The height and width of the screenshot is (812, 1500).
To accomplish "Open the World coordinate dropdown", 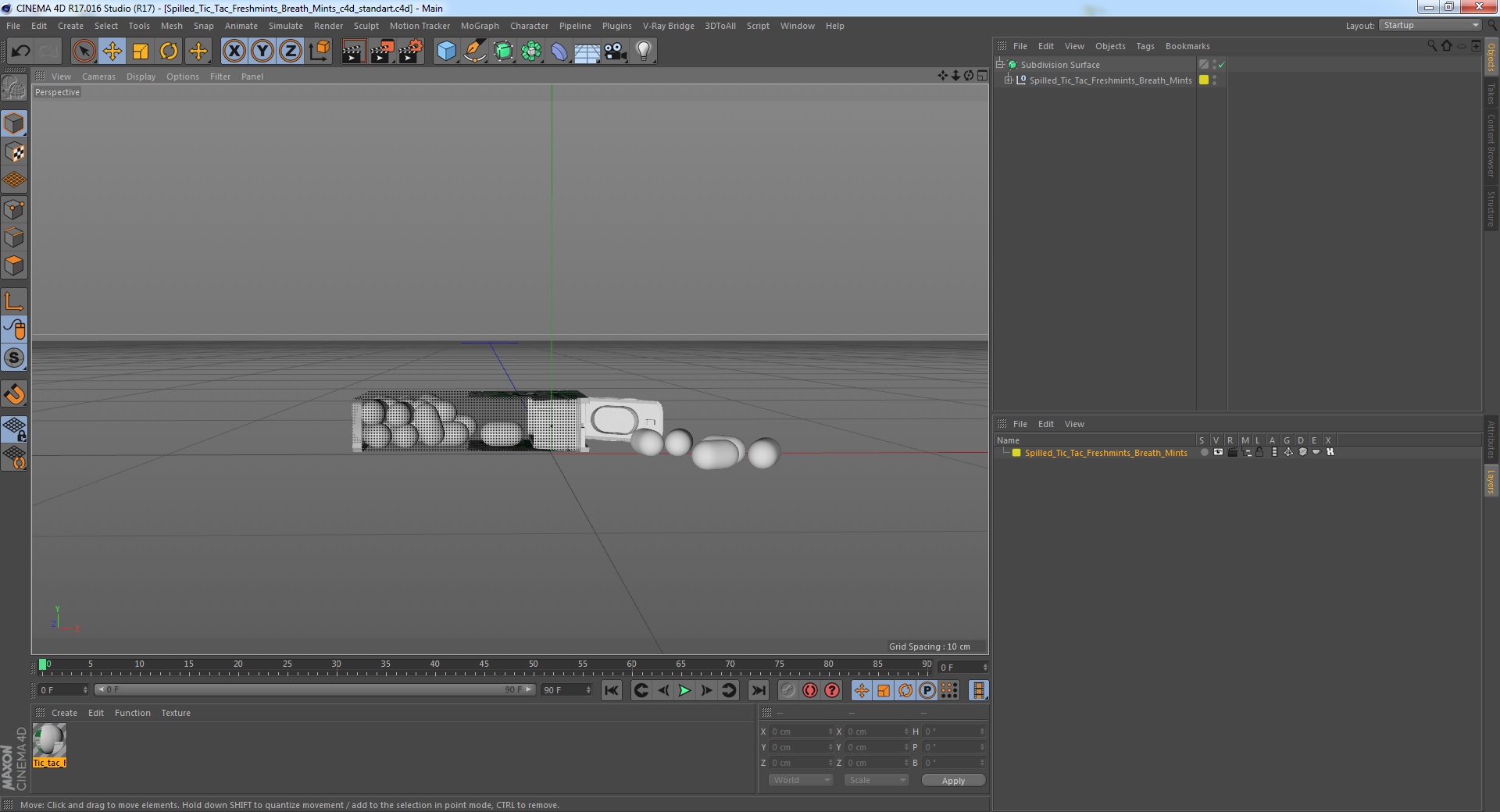I will click(x=801, y=780).
